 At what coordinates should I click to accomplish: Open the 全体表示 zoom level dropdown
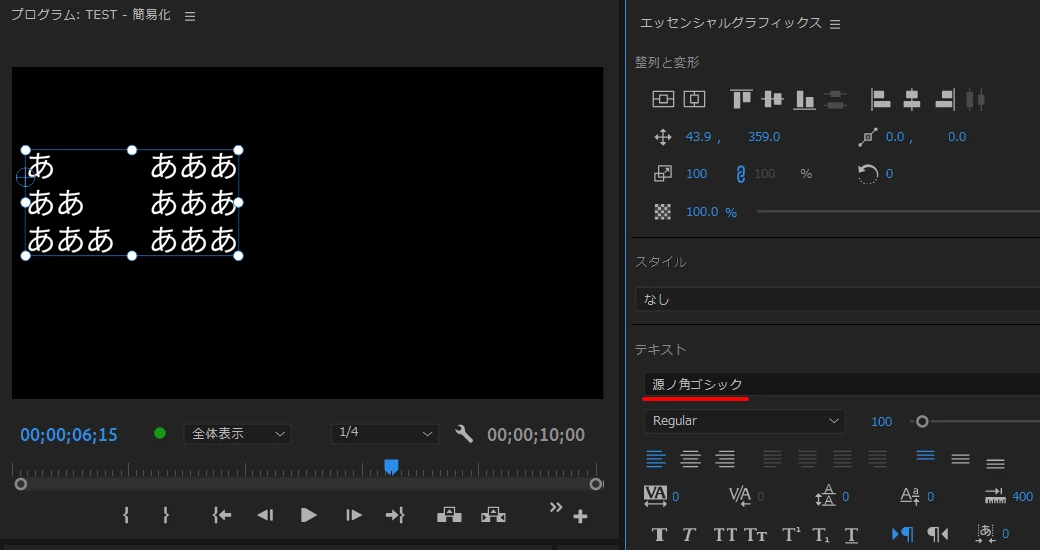pos(237,434)
